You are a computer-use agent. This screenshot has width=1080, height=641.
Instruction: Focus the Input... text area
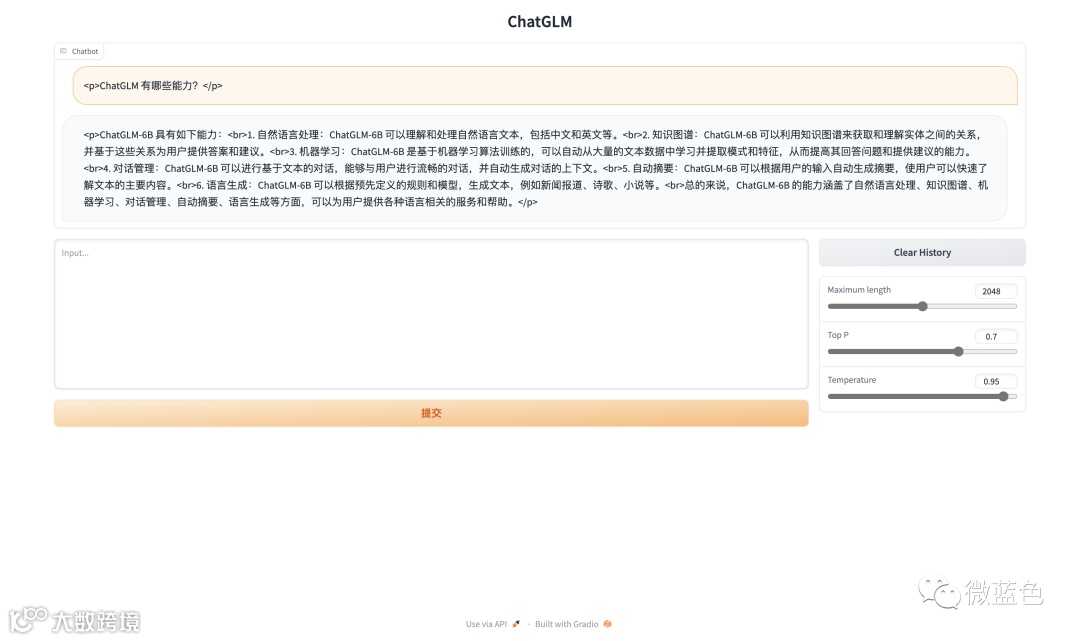431,314
